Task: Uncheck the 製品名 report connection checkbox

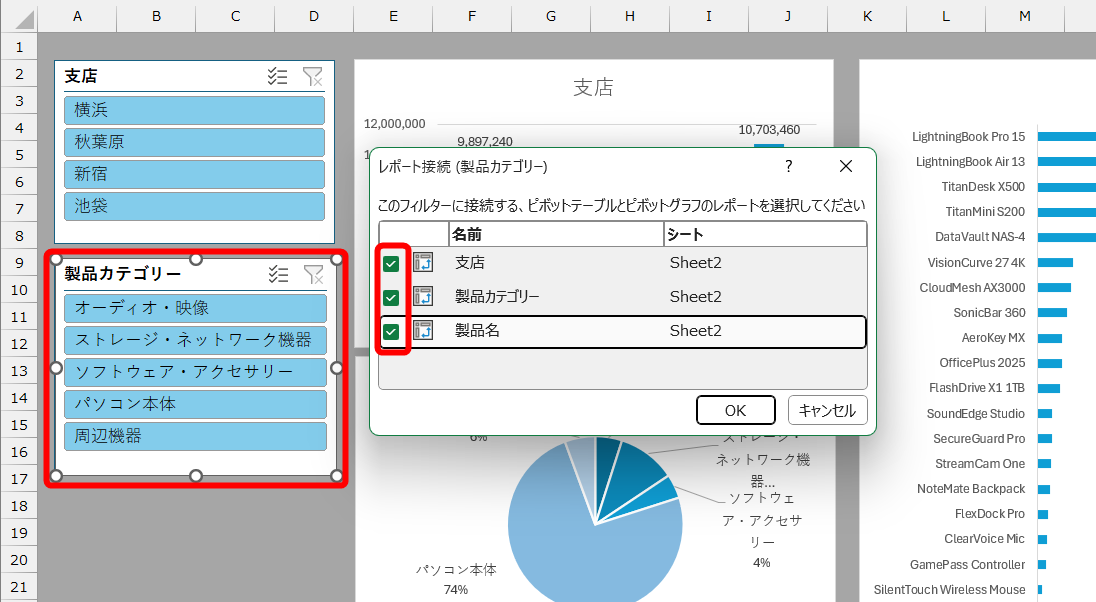Action: (391, 331)
